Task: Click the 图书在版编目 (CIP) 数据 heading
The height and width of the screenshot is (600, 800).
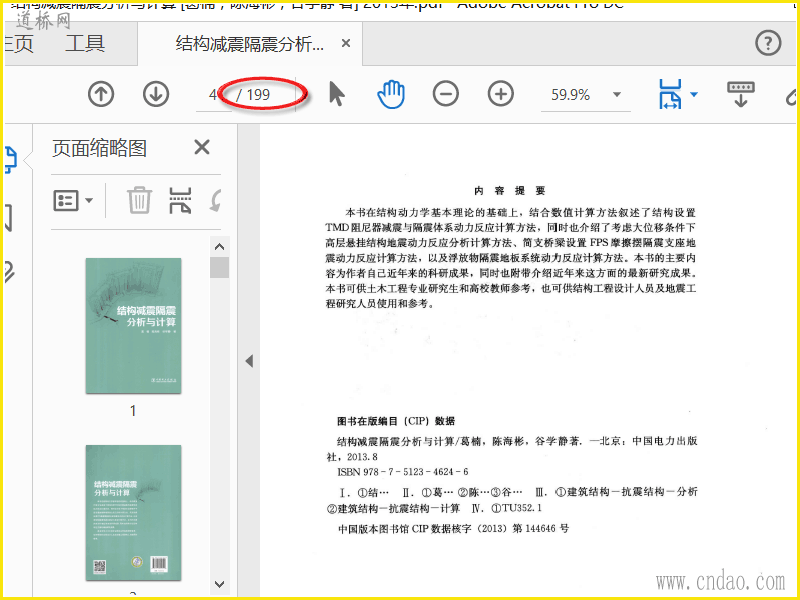Action: (396, 421)
